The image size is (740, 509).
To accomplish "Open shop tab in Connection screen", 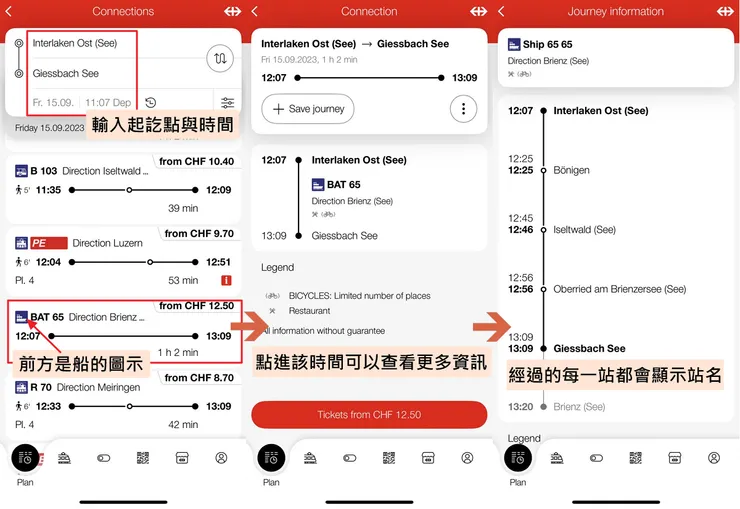I will (428, 458).
